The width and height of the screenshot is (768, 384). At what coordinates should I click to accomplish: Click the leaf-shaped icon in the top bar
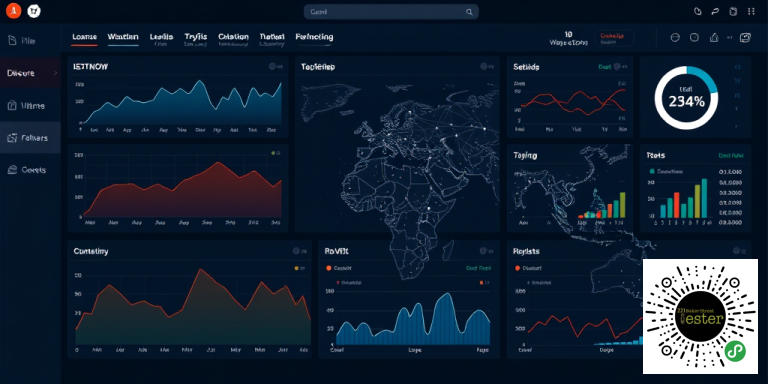tap(698, 11)
